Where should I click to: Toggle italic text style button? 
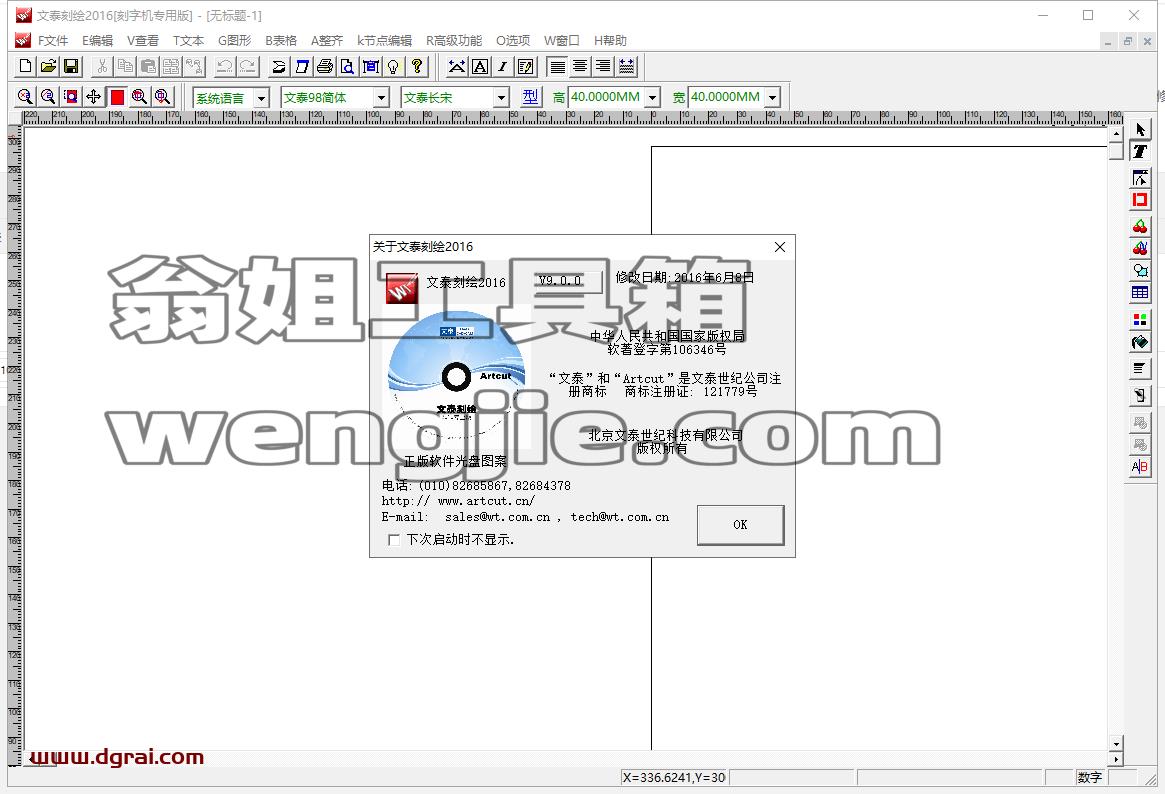[503, 67]
